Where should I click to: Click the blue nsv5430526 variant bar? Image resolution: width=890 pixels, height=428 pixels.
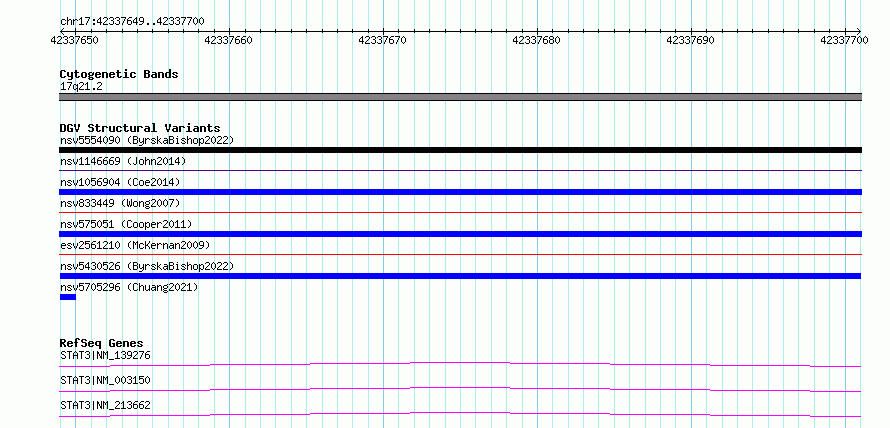click(460, 276)
